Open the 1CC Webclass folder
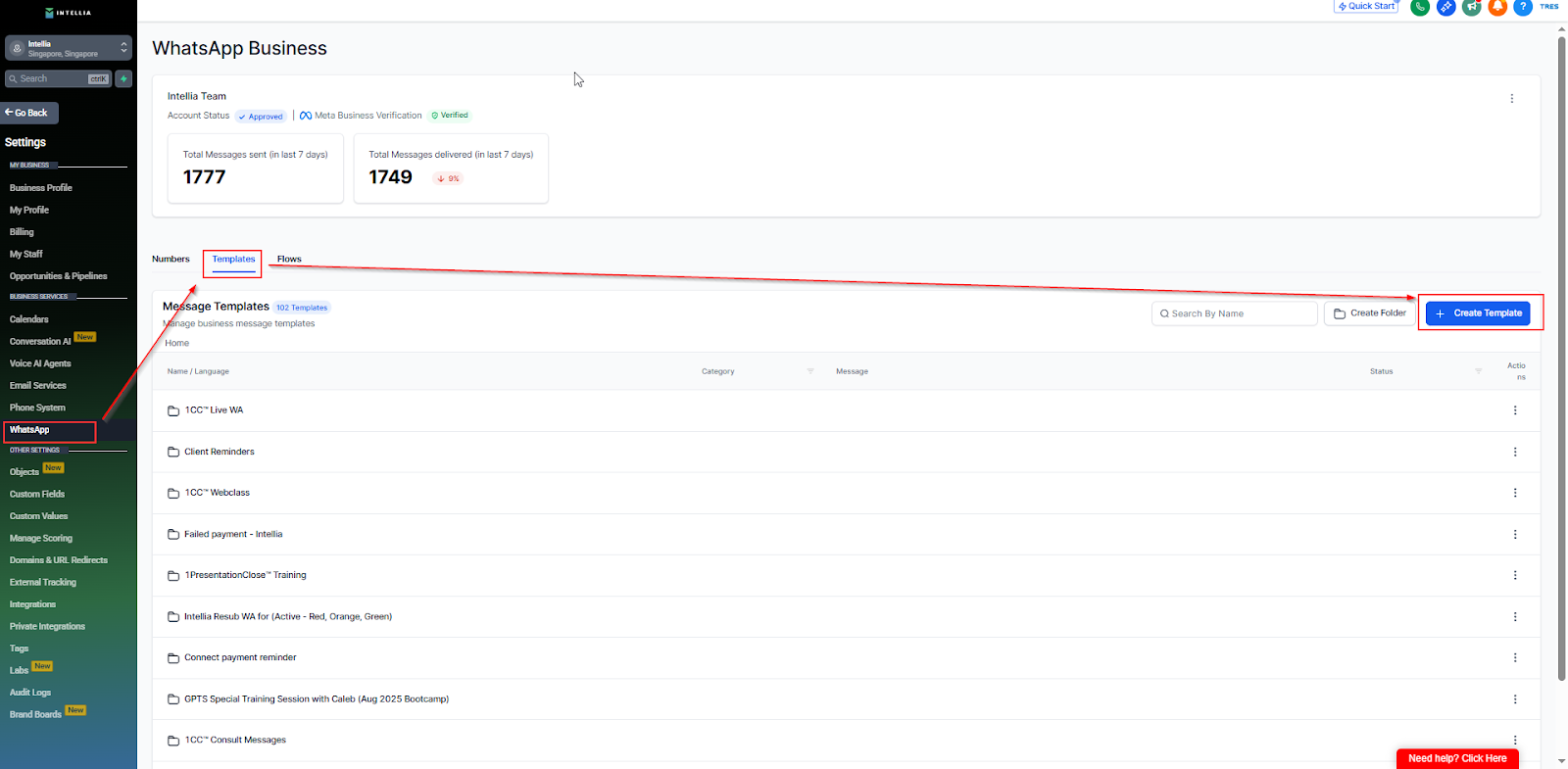This screenshot has height=769, width=1568. pos(217,493)
